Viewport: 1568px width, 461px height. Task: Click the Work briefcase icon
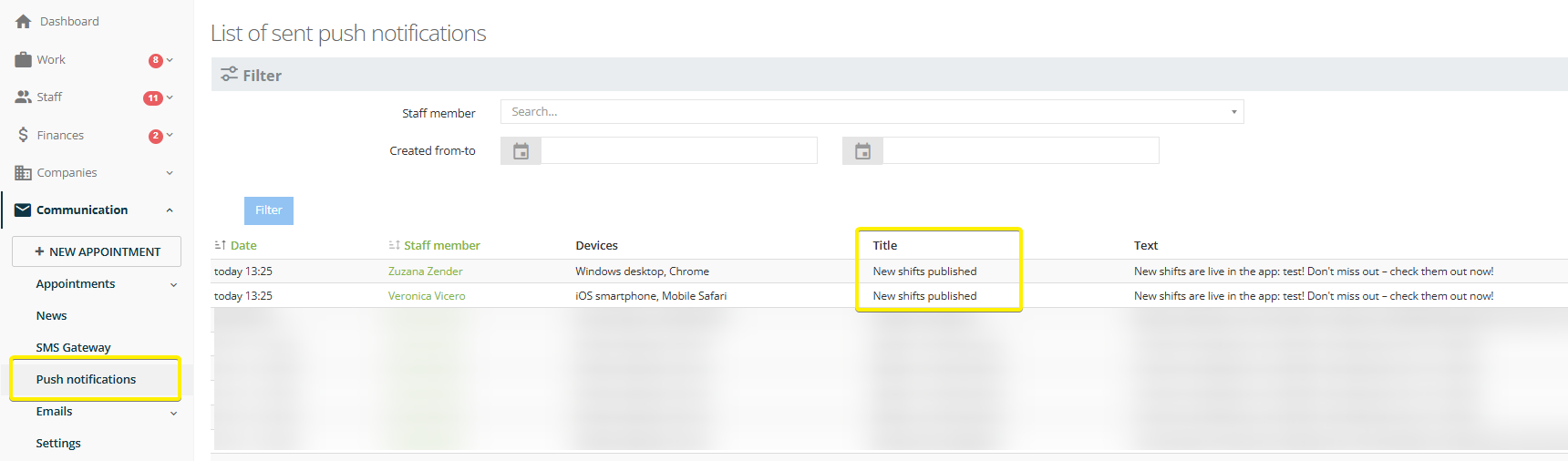pyautogui.click(x=23, y=60)
